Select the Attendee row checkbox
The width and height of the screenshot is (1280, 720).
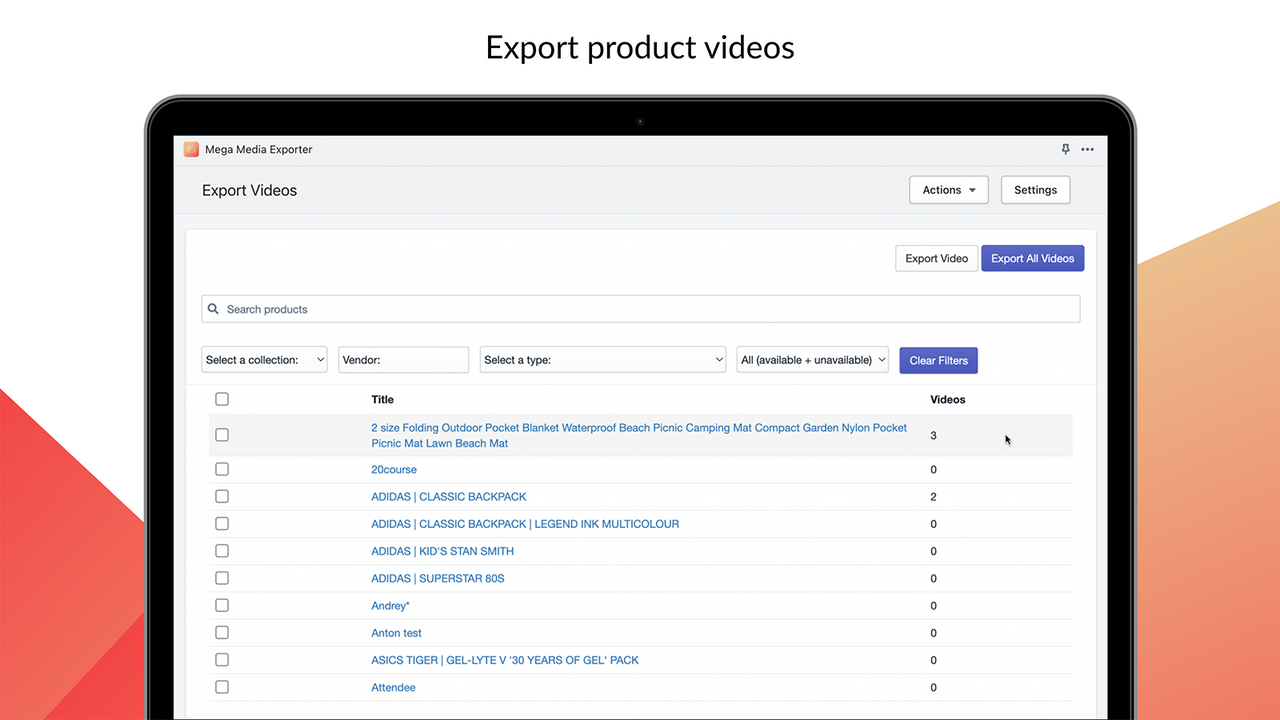coord(221,687)
